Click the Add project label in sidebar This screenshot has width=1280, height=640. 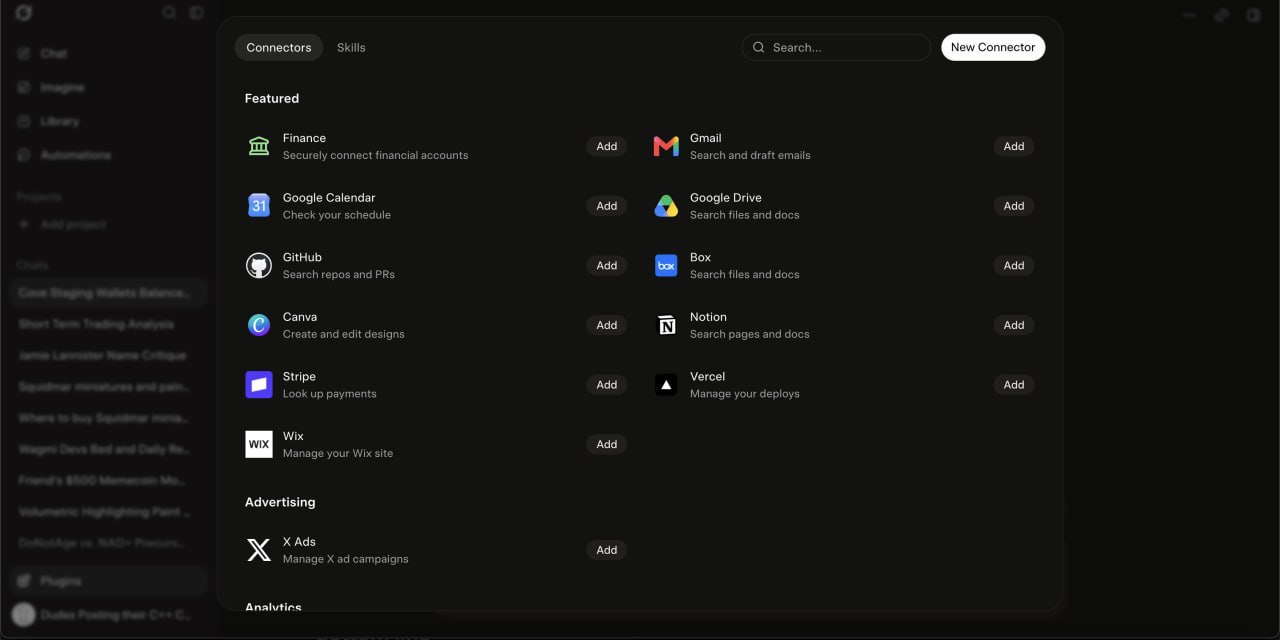[73, 224]
